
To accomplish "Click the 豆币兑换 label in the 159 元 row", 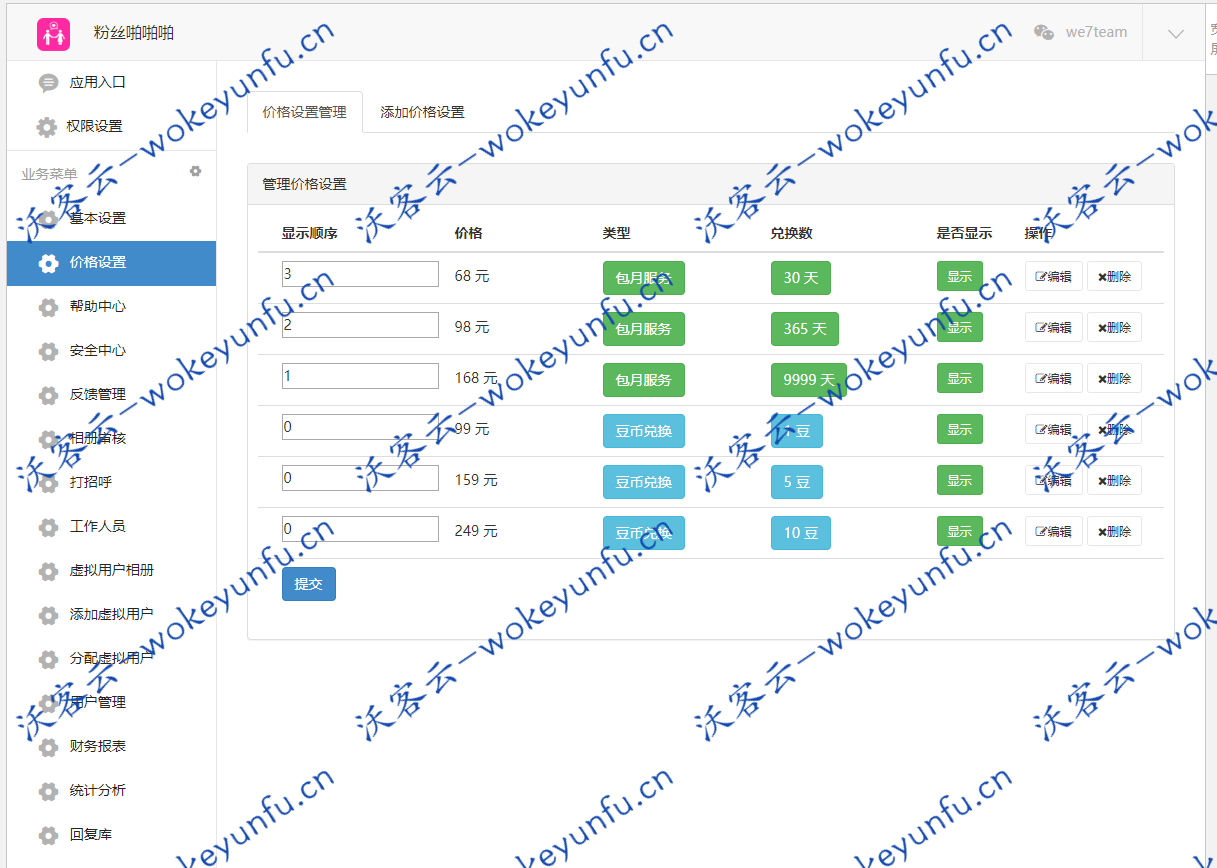I will point(644,481).
